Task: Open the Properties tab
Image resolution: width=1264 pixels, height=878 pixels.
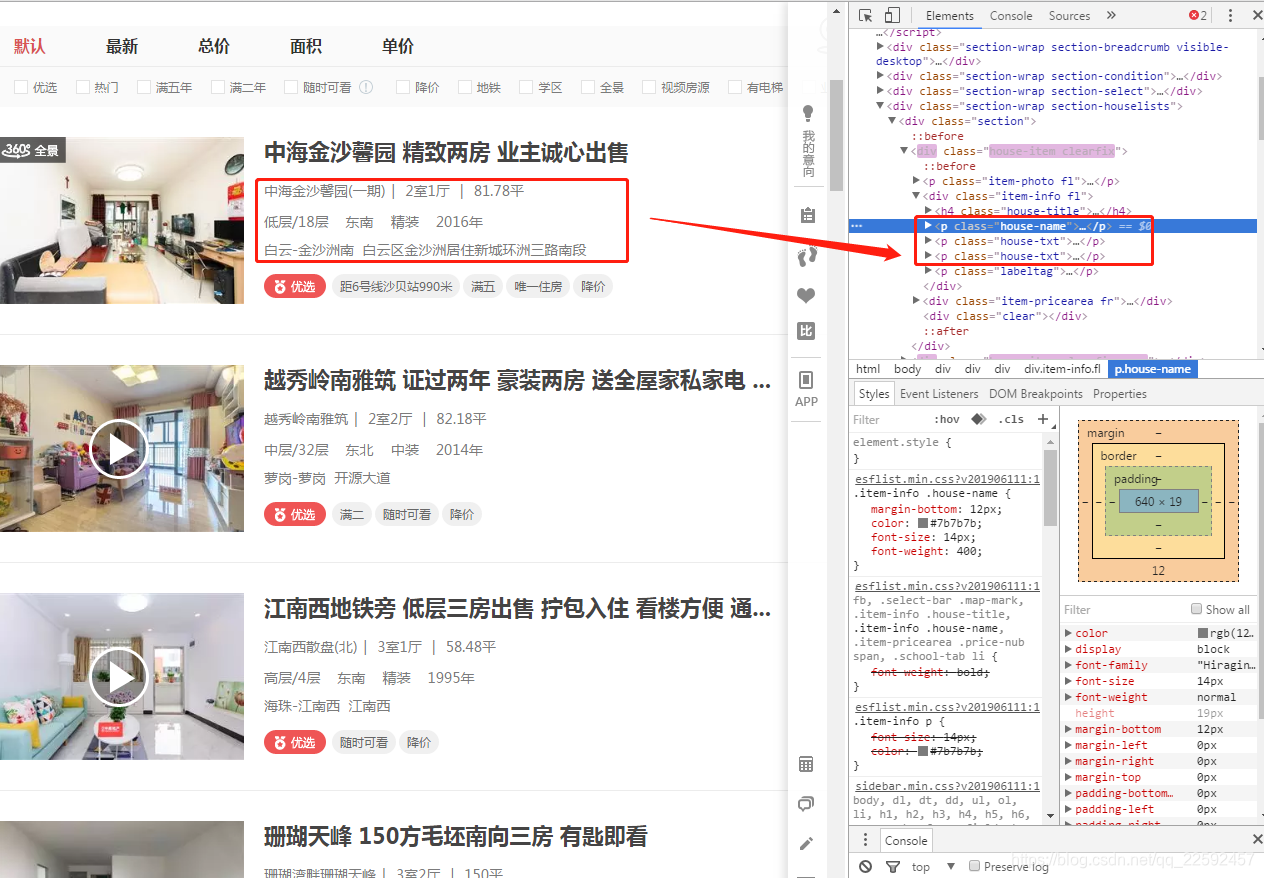Action: point(1120,394)
